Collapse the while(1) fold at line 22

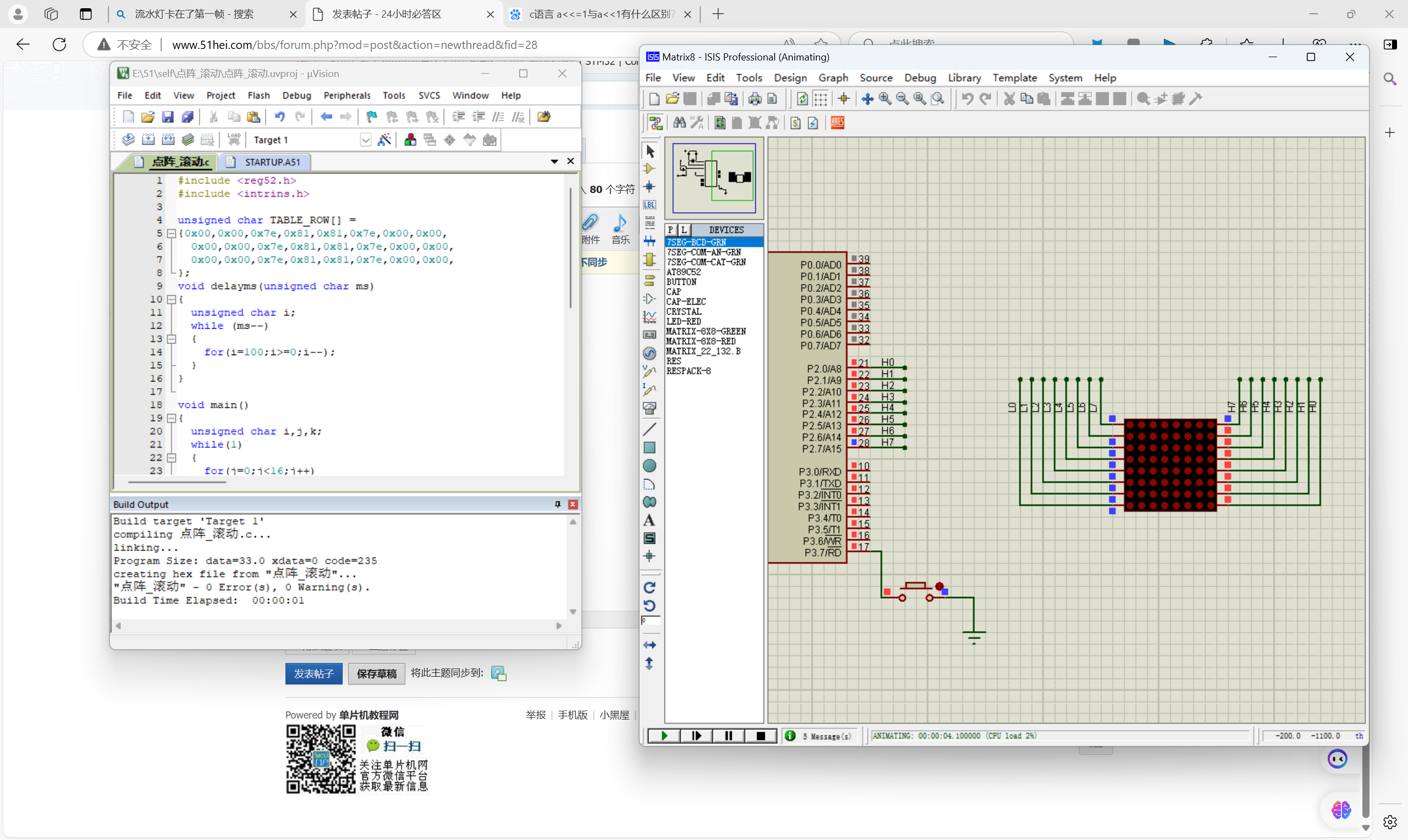[171, 458]
